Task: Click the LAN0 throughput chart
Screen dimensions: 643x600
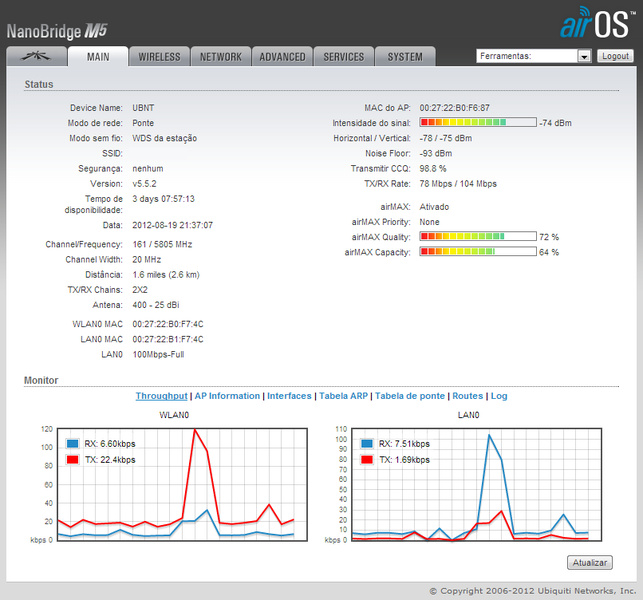Action: [477, 485]
